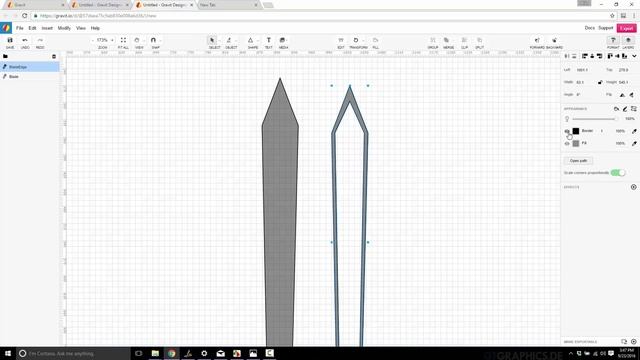Switch to the New Tab browser tab
The height and width of the screenshot is (360, 640).
click(x=228, y=5)
